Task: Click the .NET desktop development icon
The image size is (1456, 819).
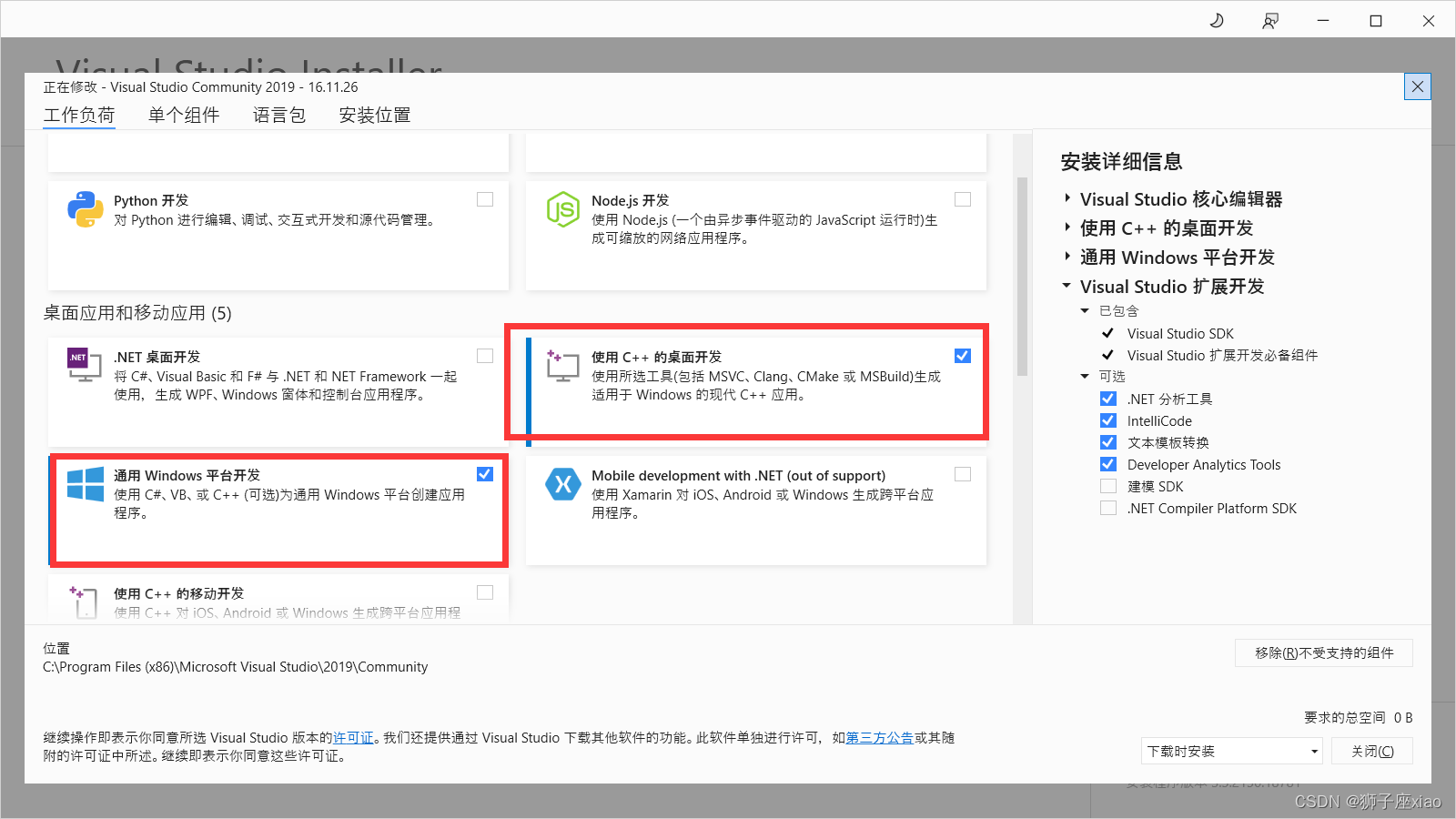Action: (x=85, y=365)
